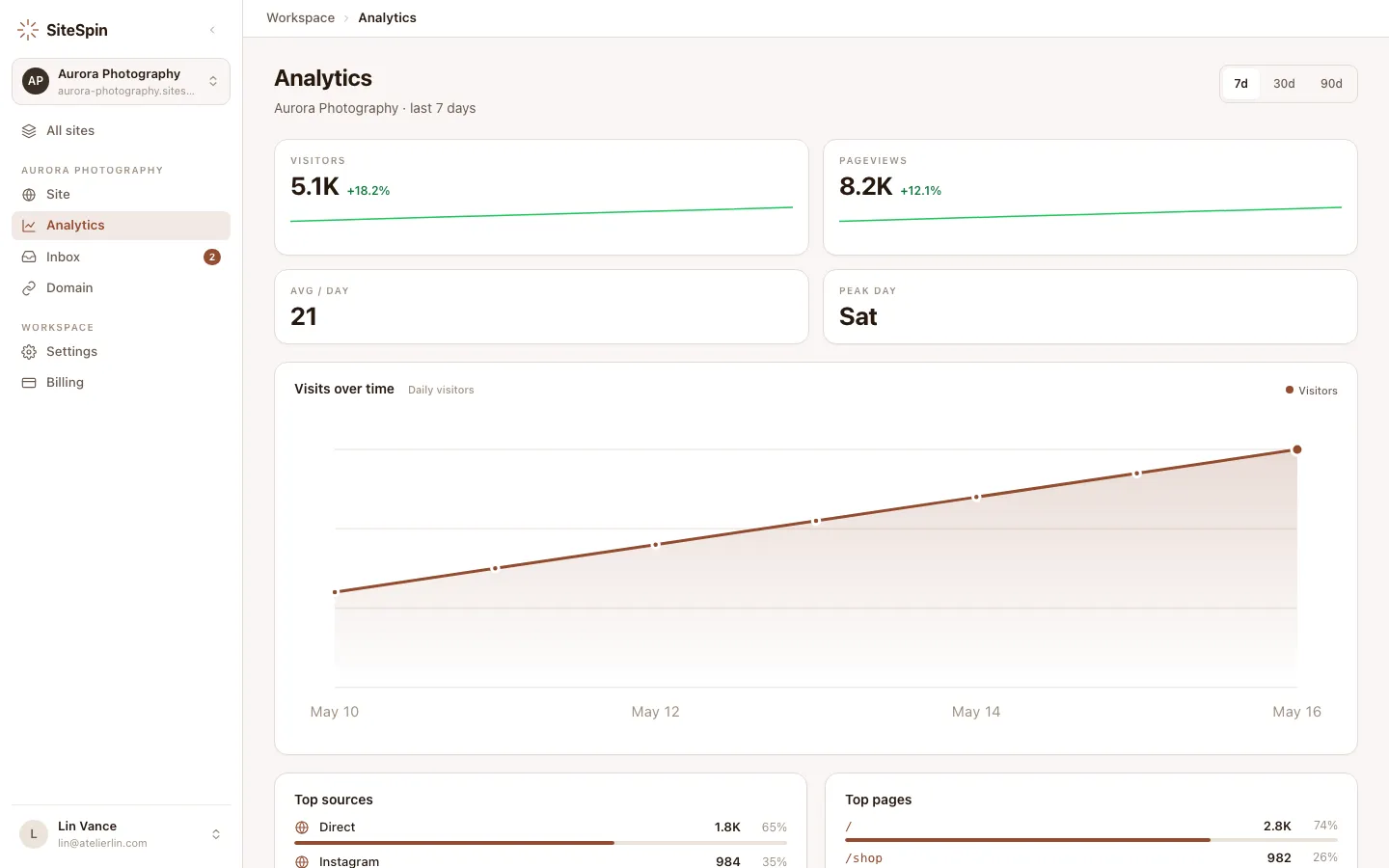The height and width of the screenshot is (868, 1389).
Task: Click the 2.8K value for / page
Action: click(1277, 827)
